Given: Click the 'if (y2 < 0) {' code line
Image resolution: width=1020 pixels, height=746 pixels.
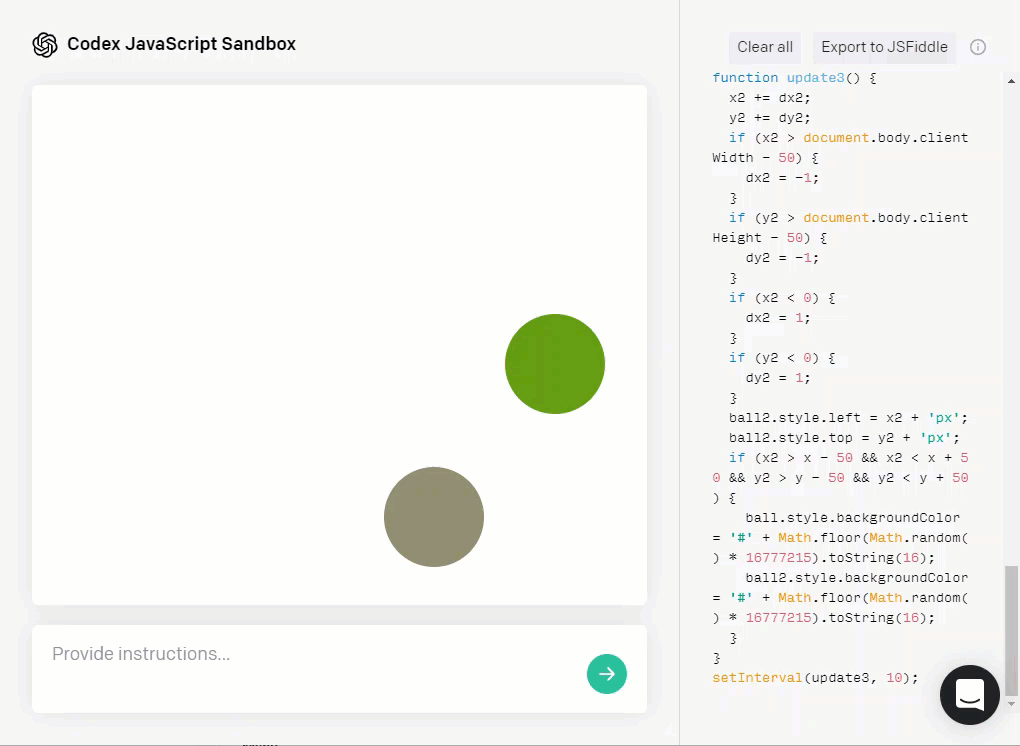Looking at the screenshot, I should (x=782, y=358).
